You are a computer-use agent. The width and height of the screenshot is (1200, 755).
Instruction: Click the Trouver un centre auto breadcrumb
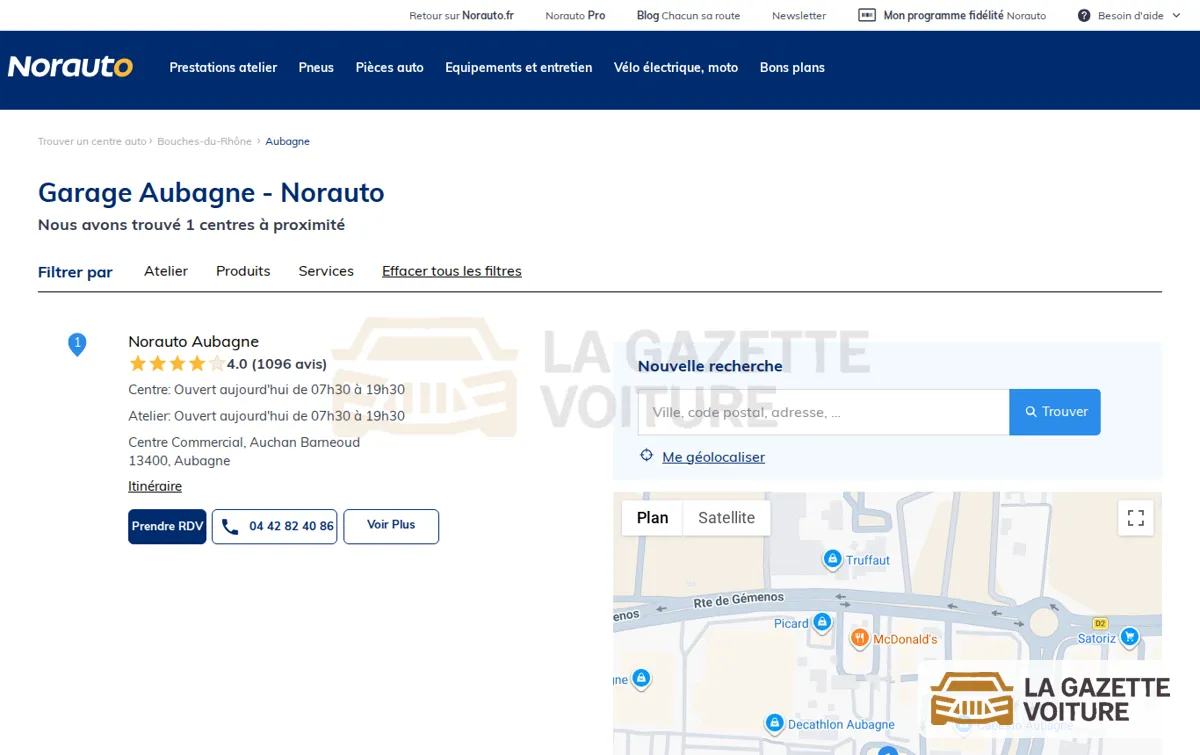coord(92,141)
